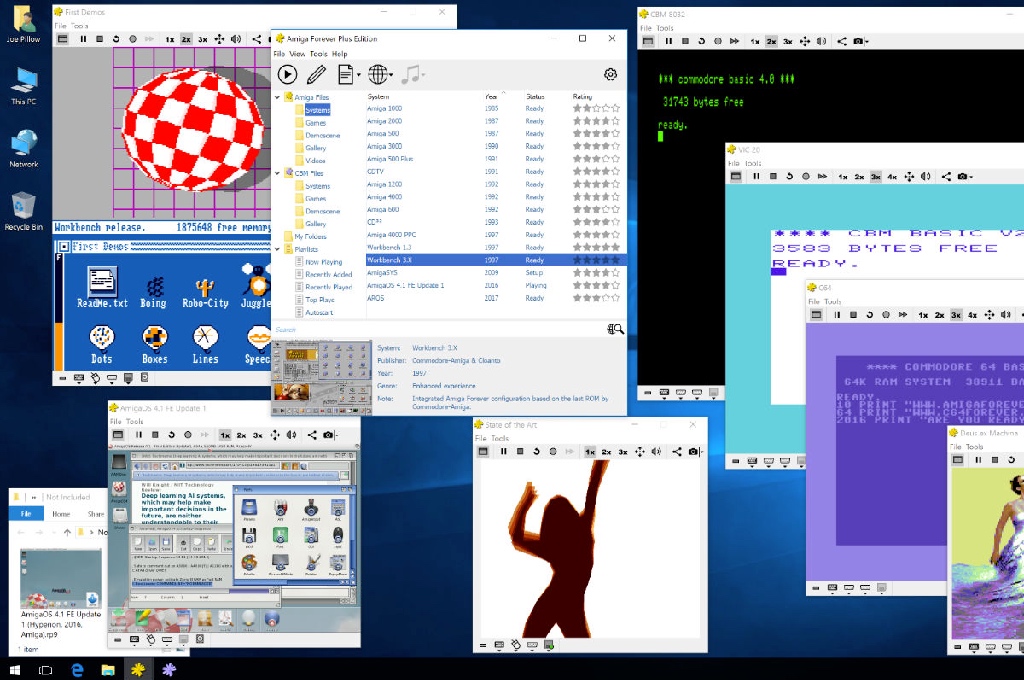Open Amiga Forever settings via the gear icon
This screenshot has width=1024, height=680.
(610, 74)
